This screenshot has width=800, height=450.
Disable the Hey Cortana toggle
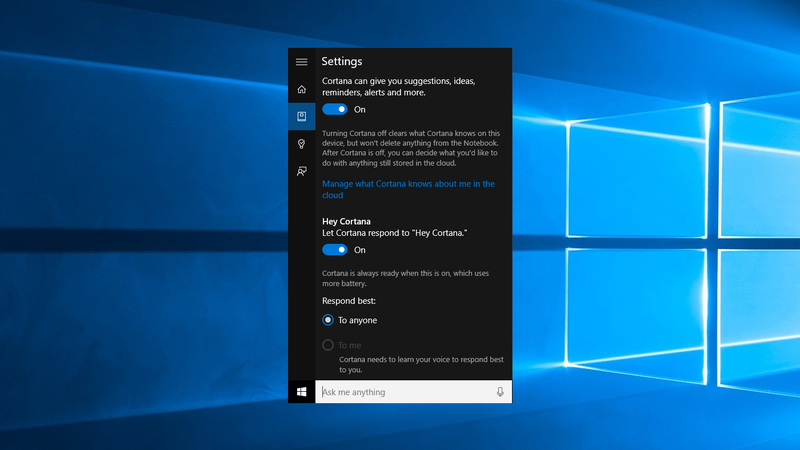335,249
